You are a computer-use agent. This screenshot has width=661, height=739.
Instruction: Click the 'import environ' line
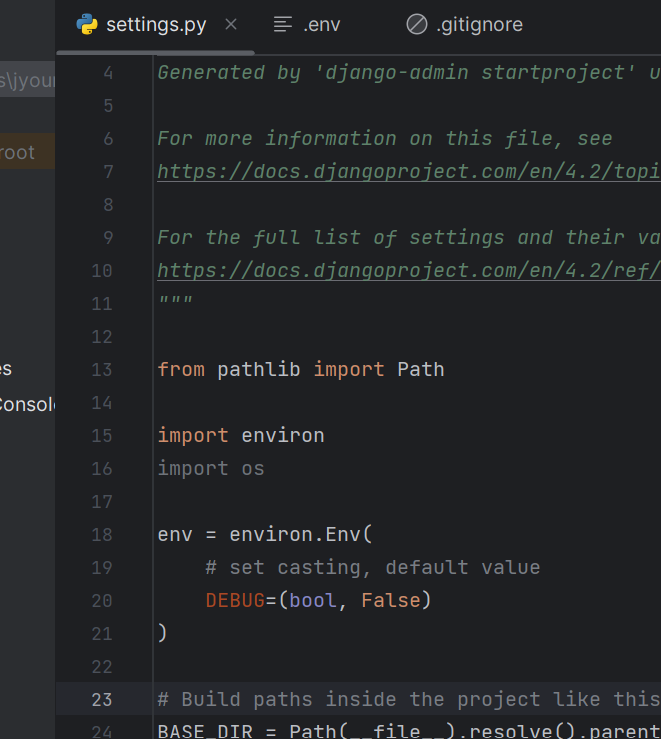(241, 436)
